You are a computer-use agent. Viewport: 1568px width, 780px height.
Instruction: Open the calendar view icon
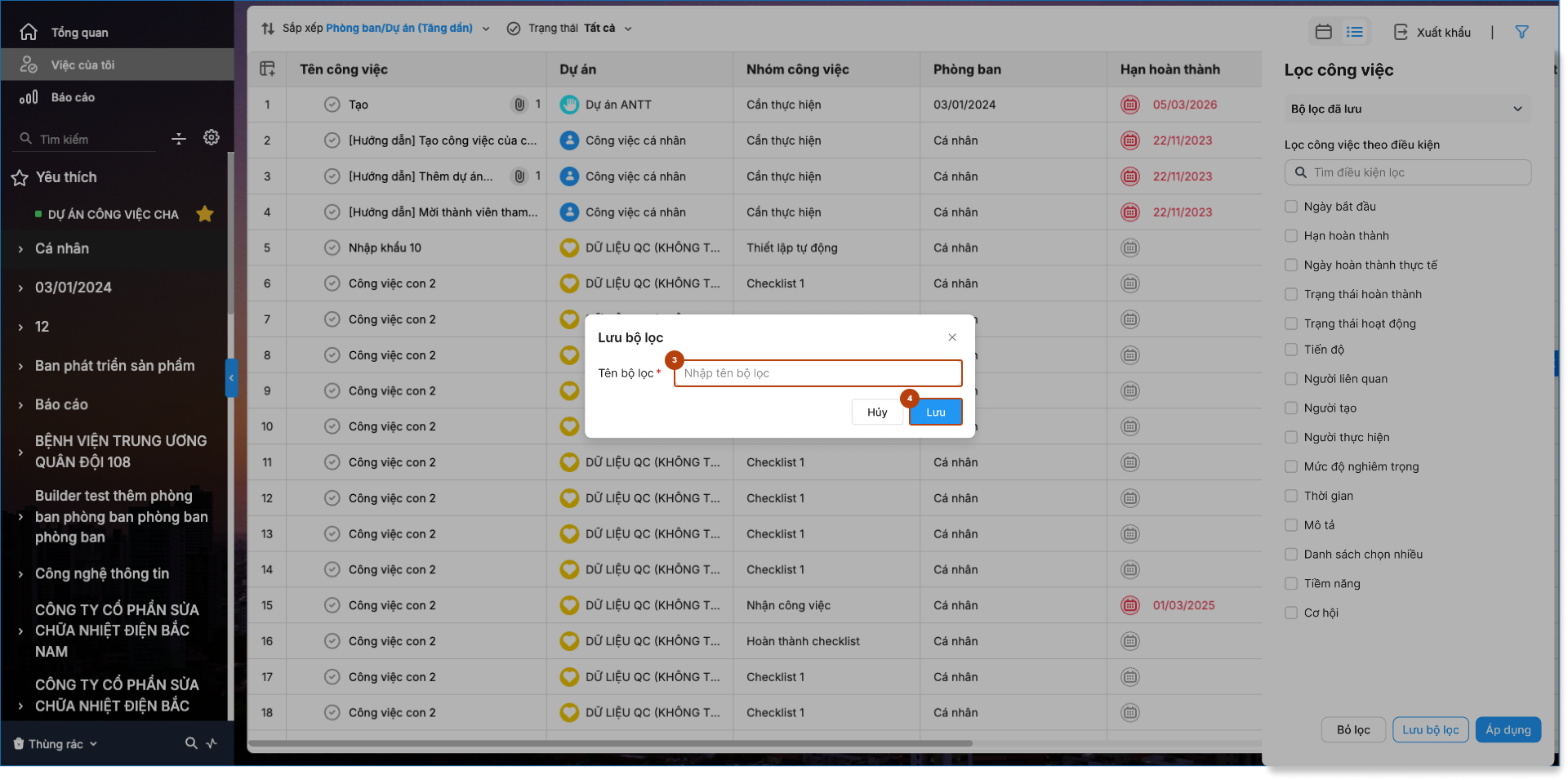click(1323, 32)
